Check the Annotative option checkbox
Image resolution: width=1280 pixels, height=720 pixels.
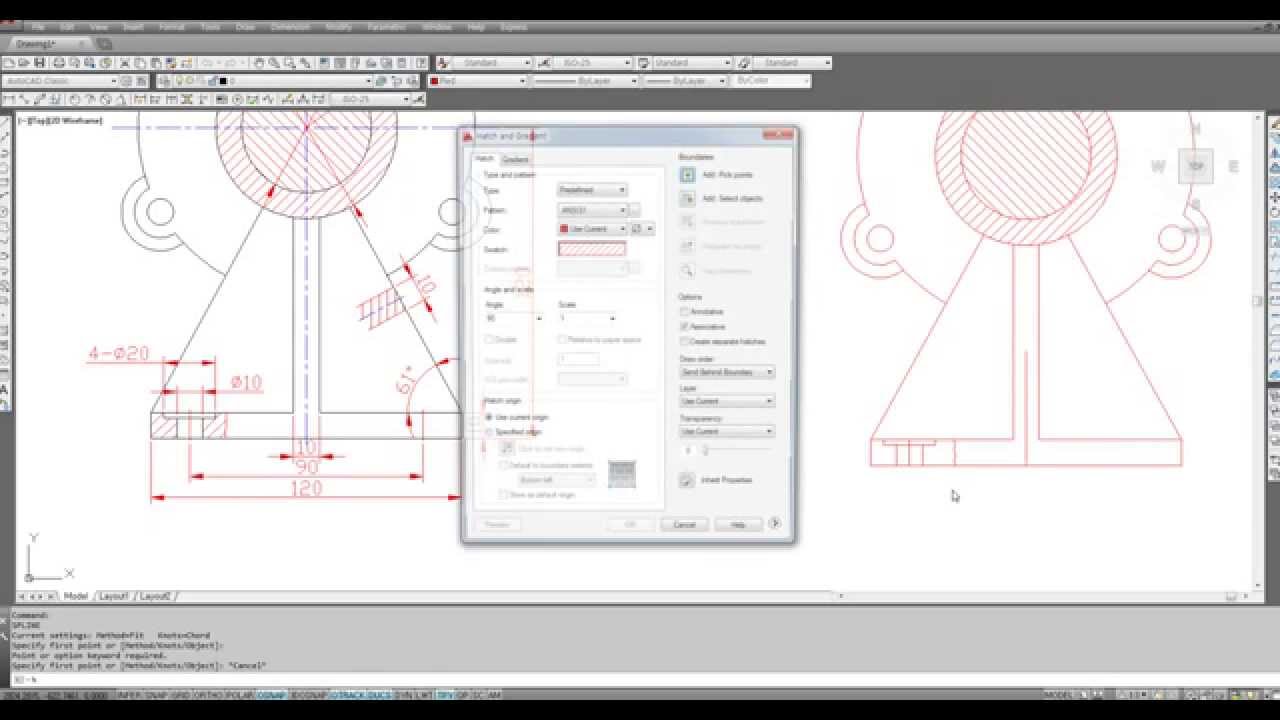pyautogui.click(x=685, y=312)
